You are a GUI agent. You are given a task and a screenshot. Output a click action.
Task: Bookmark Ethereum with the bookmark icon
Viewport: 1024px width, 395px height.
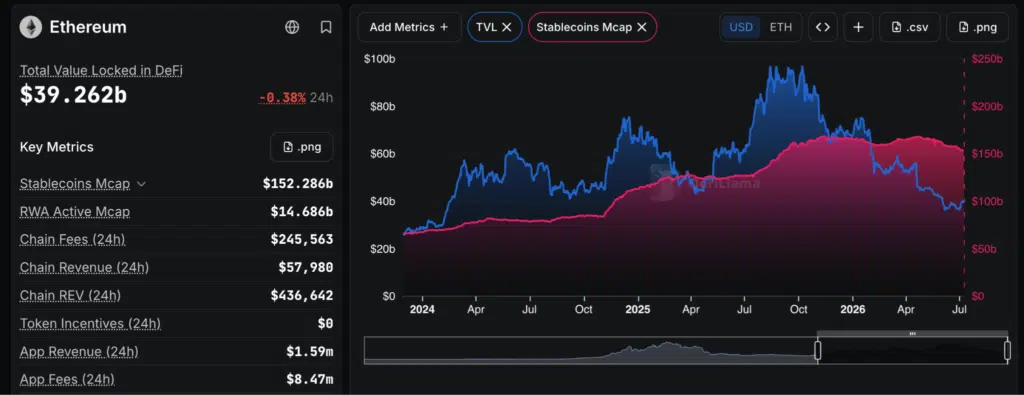[326, 27]
